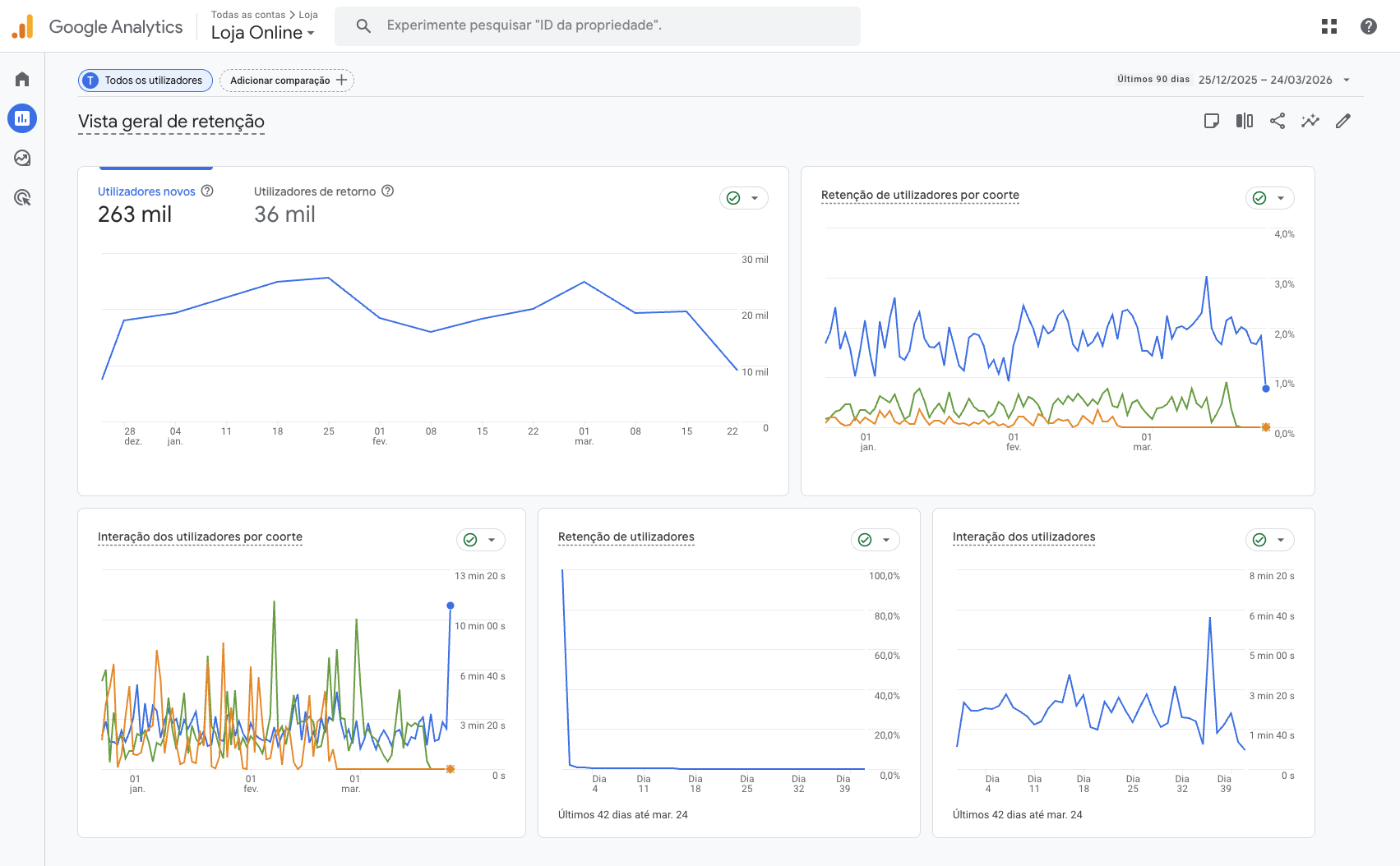Click the date range 25/12/2025 – 24/03/2026
1400x866 pixels.
[1265, 80]
